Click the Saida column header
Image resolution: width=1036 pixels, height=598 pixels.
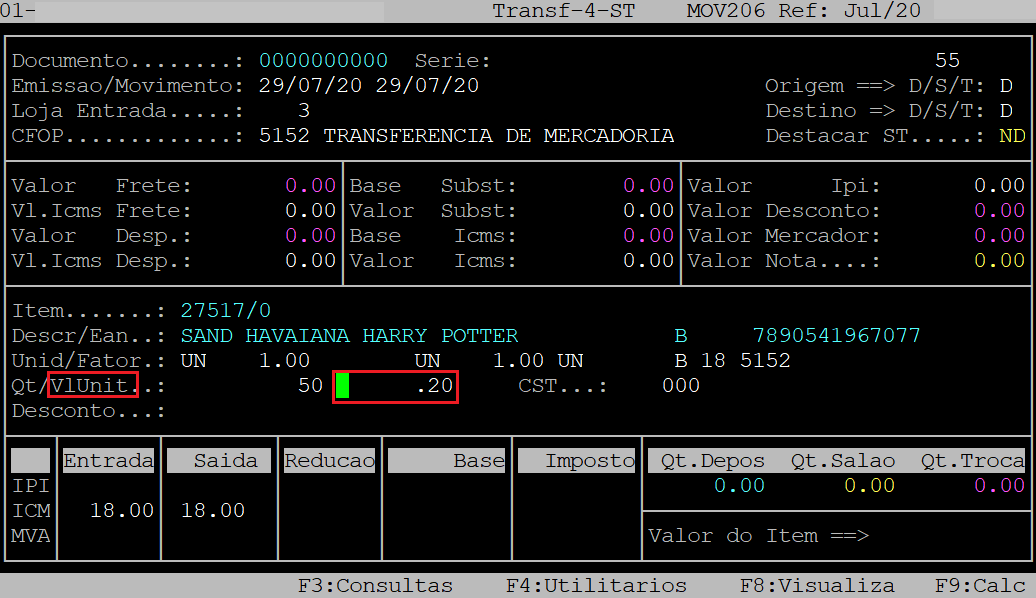212,461
